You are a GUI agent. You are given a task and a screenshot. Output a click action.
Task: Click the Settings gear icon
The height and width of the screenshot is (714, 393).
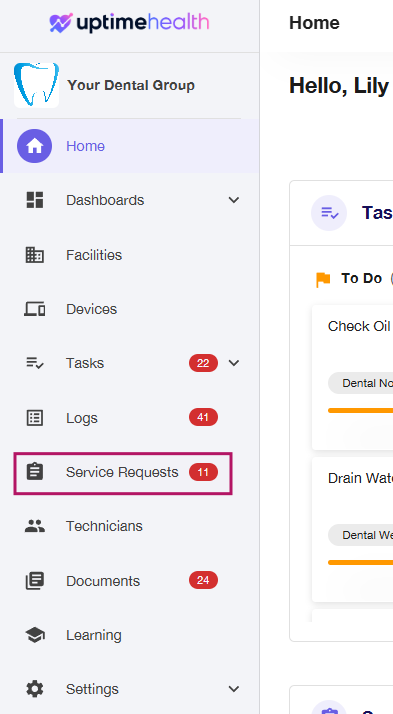(35, 689)
